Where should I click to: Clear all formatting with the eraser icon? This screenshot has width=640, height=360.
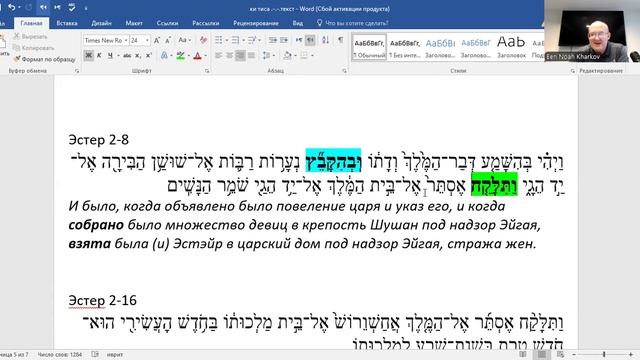(x=203, y=40)
